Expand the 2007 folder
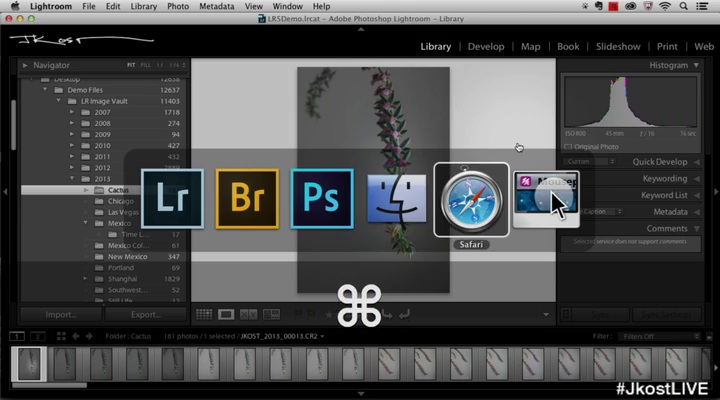720x400 pixels. click(x=72, y=112)
